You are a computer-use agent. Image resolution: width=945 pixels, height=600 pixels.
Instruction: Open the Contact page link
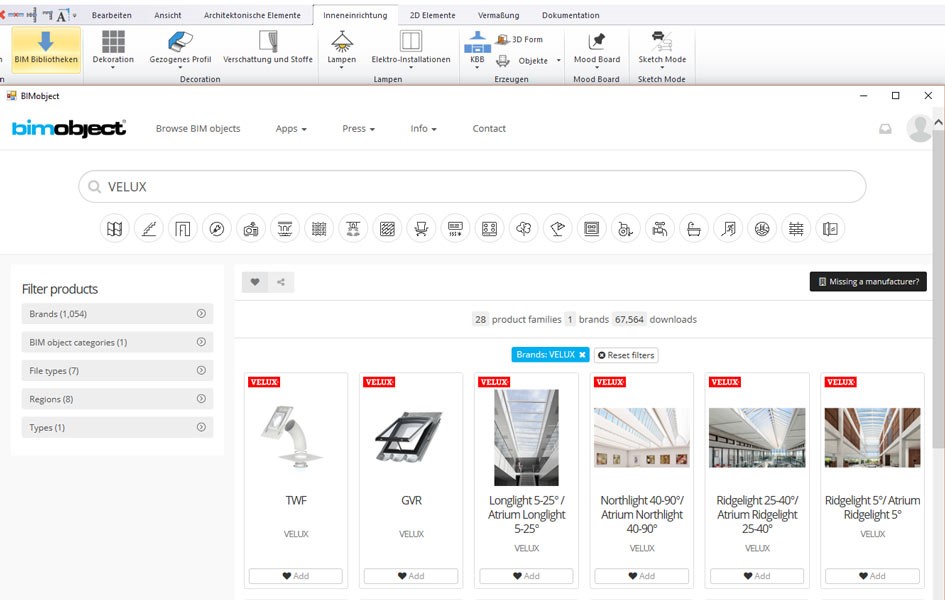pyautogui.click(x=489, y=128)
